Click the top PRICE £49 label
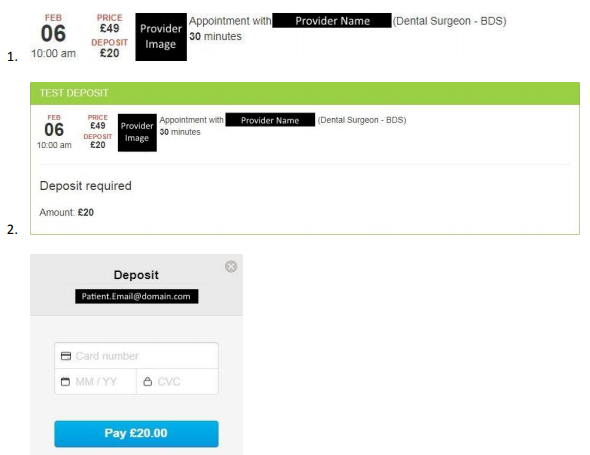Viewport: 590px width, 455px height. pos(109,24)
